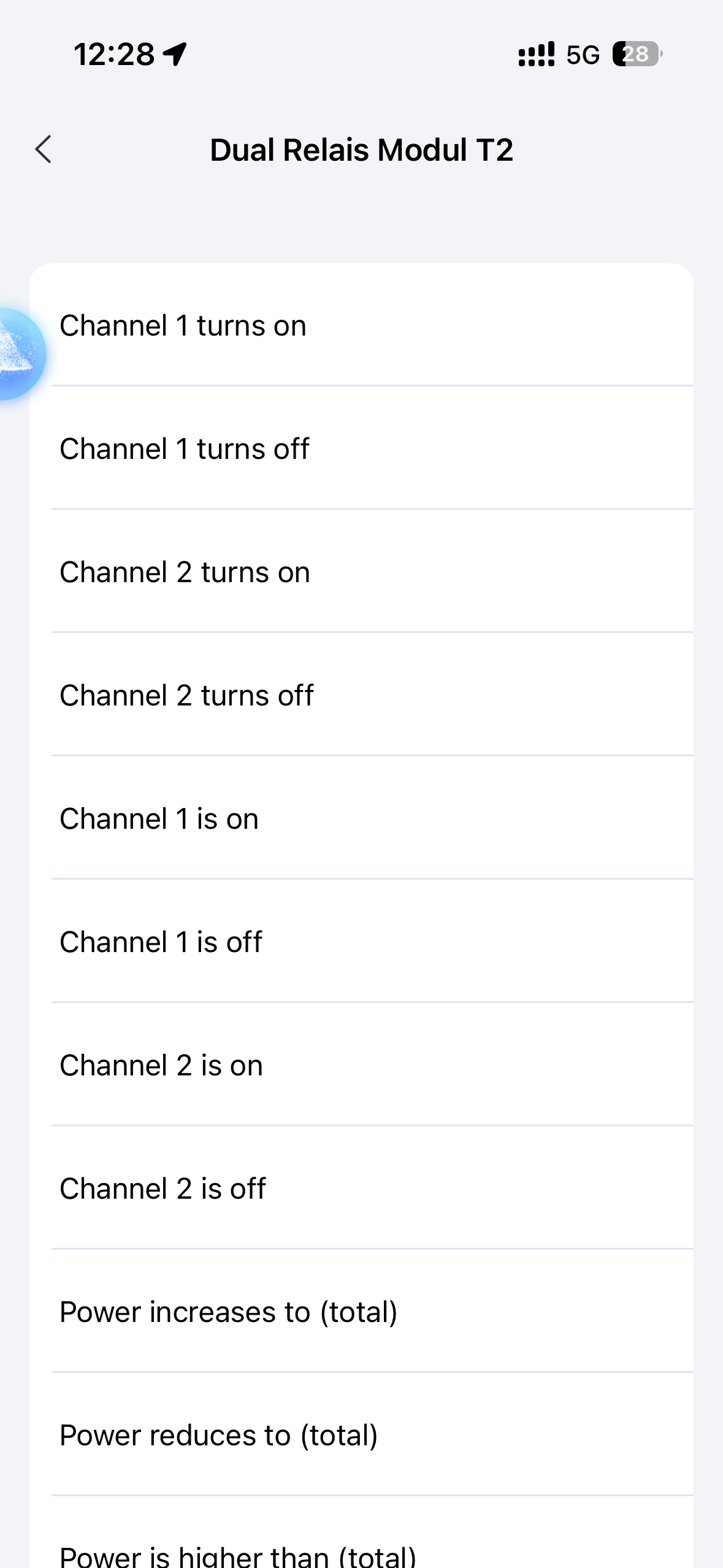
Task: Select "Channel 2 is on" condition
Action: click(x=362, y=1065)
